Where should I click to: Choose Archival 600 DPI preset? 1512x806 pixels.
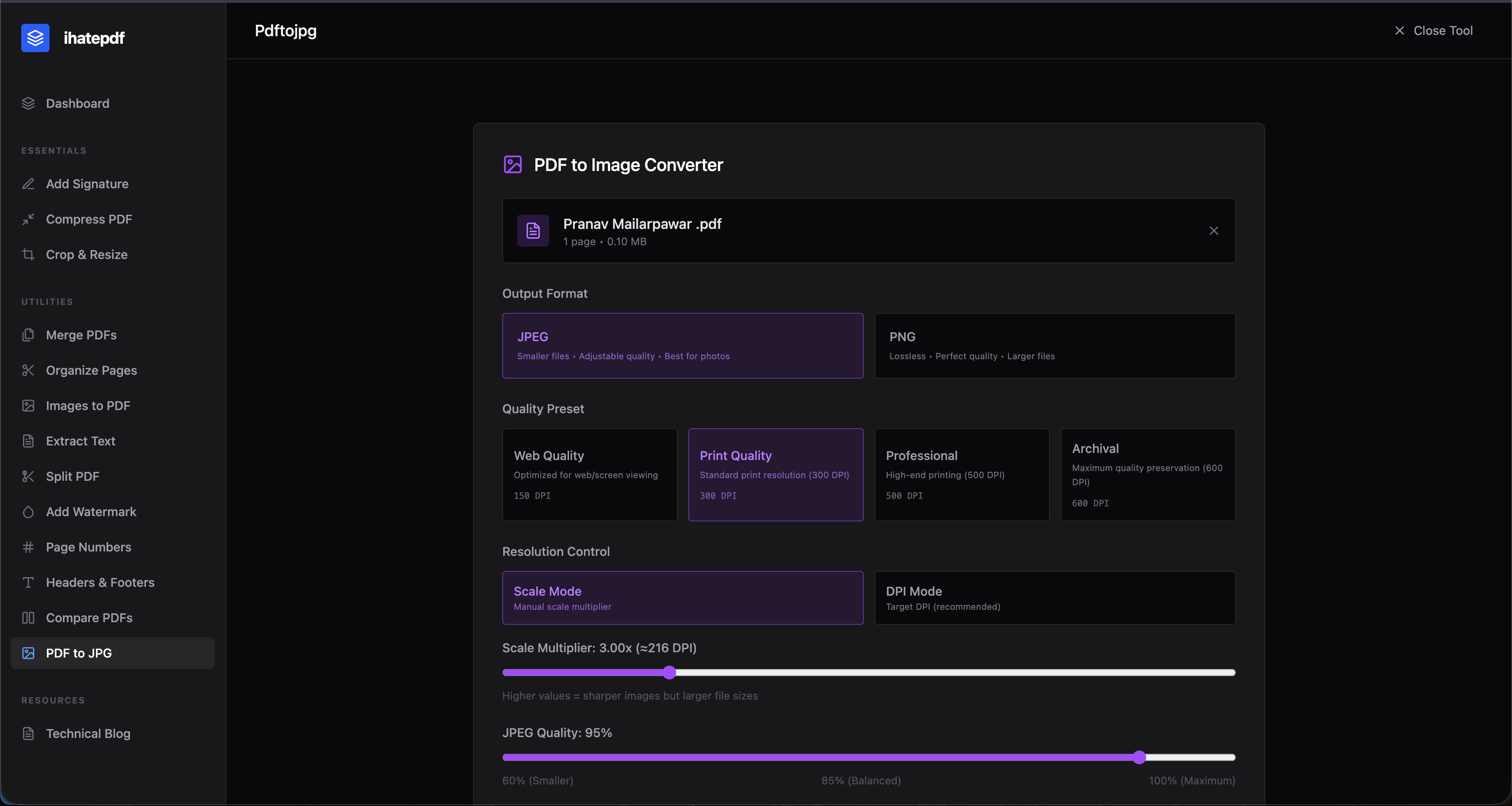click(1148, 475)
